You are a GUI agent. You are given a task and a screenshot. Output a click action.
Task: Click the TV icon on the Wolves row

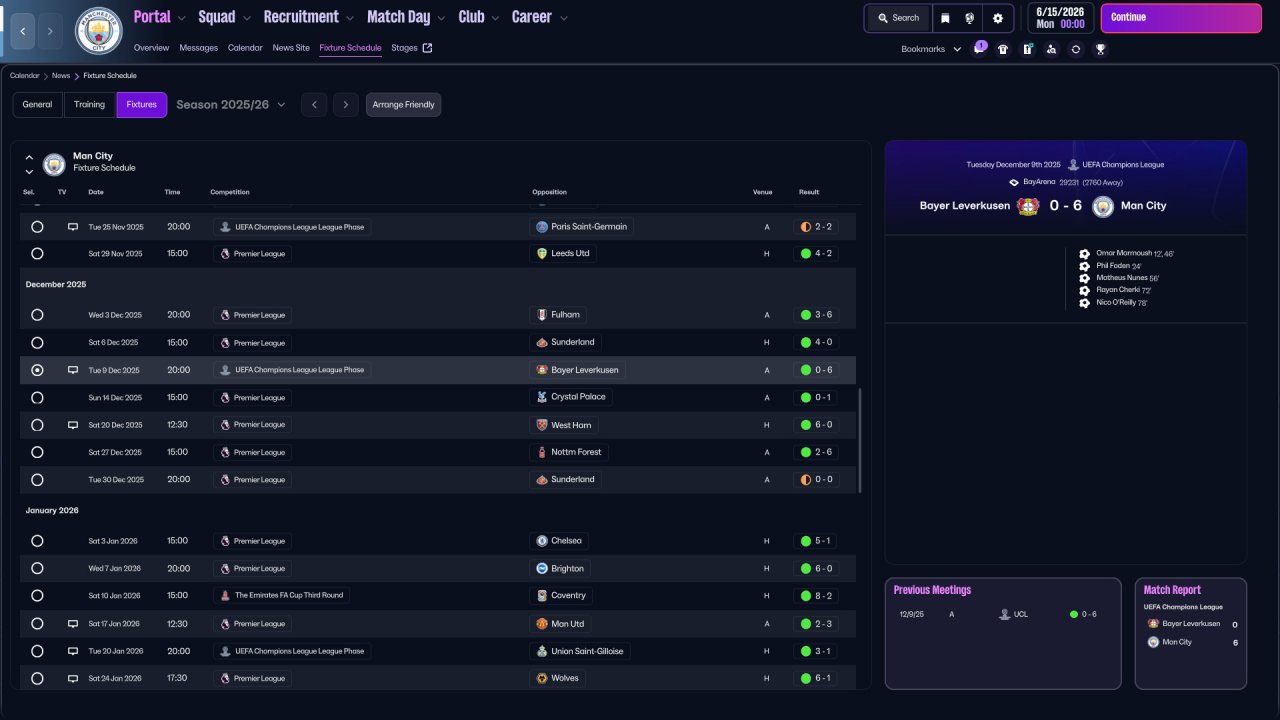pos(72,678)
